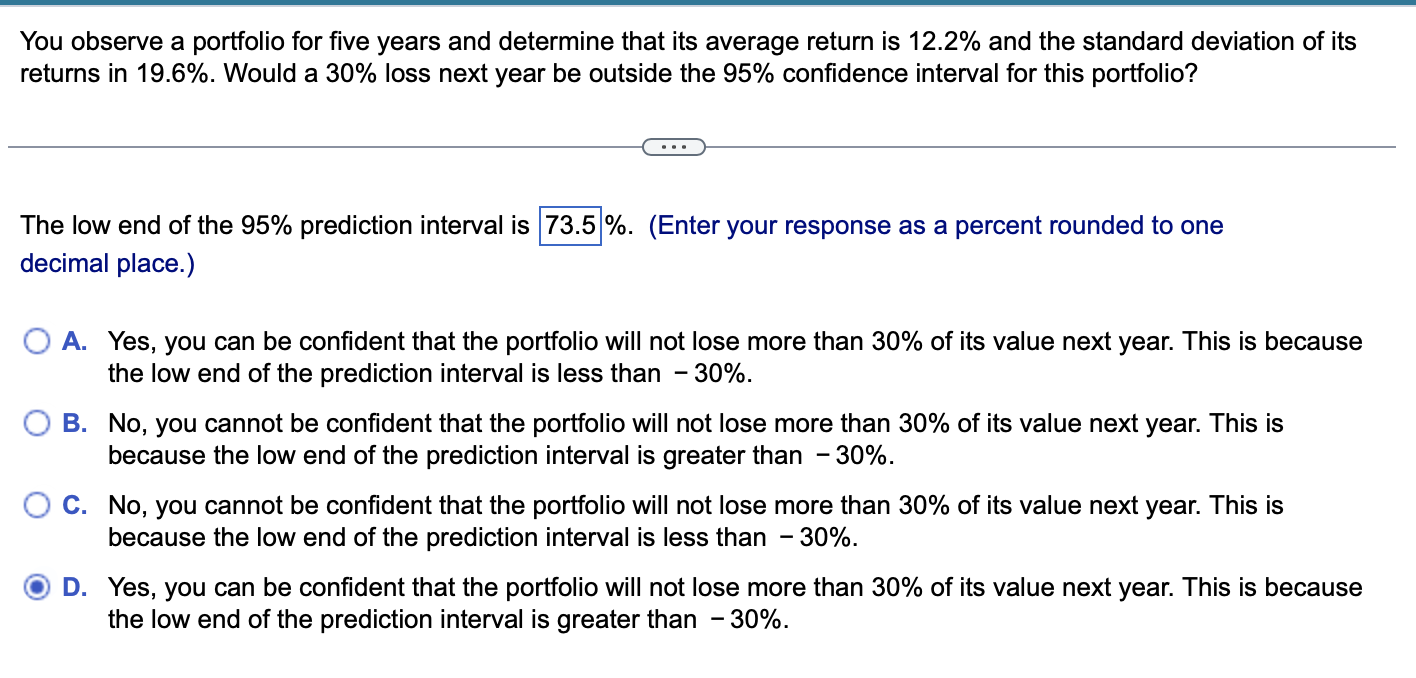
Task: Click the blue label letter C
Action: click(71, 505)
